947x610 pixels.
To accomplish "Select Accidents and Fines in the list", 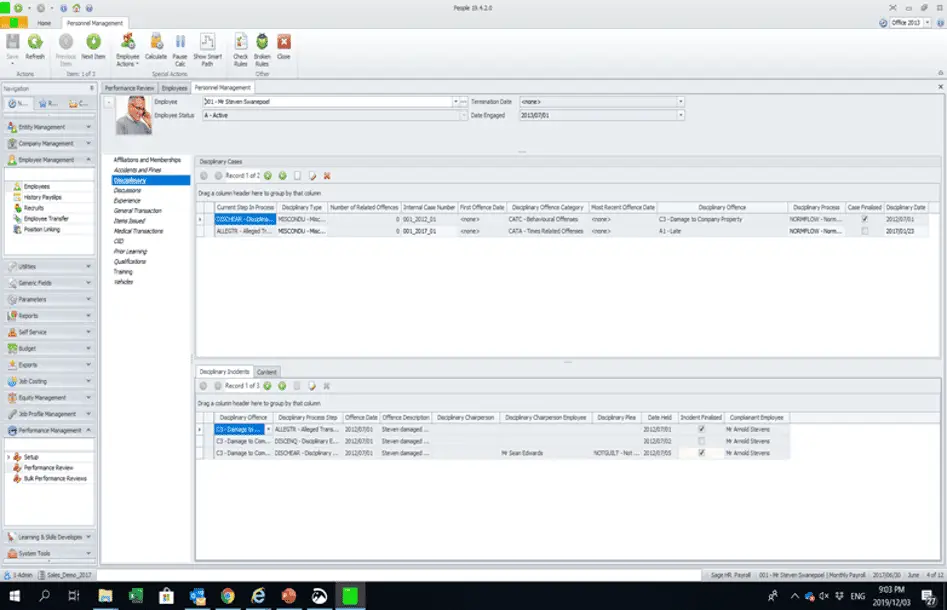I will coord(137,170).
